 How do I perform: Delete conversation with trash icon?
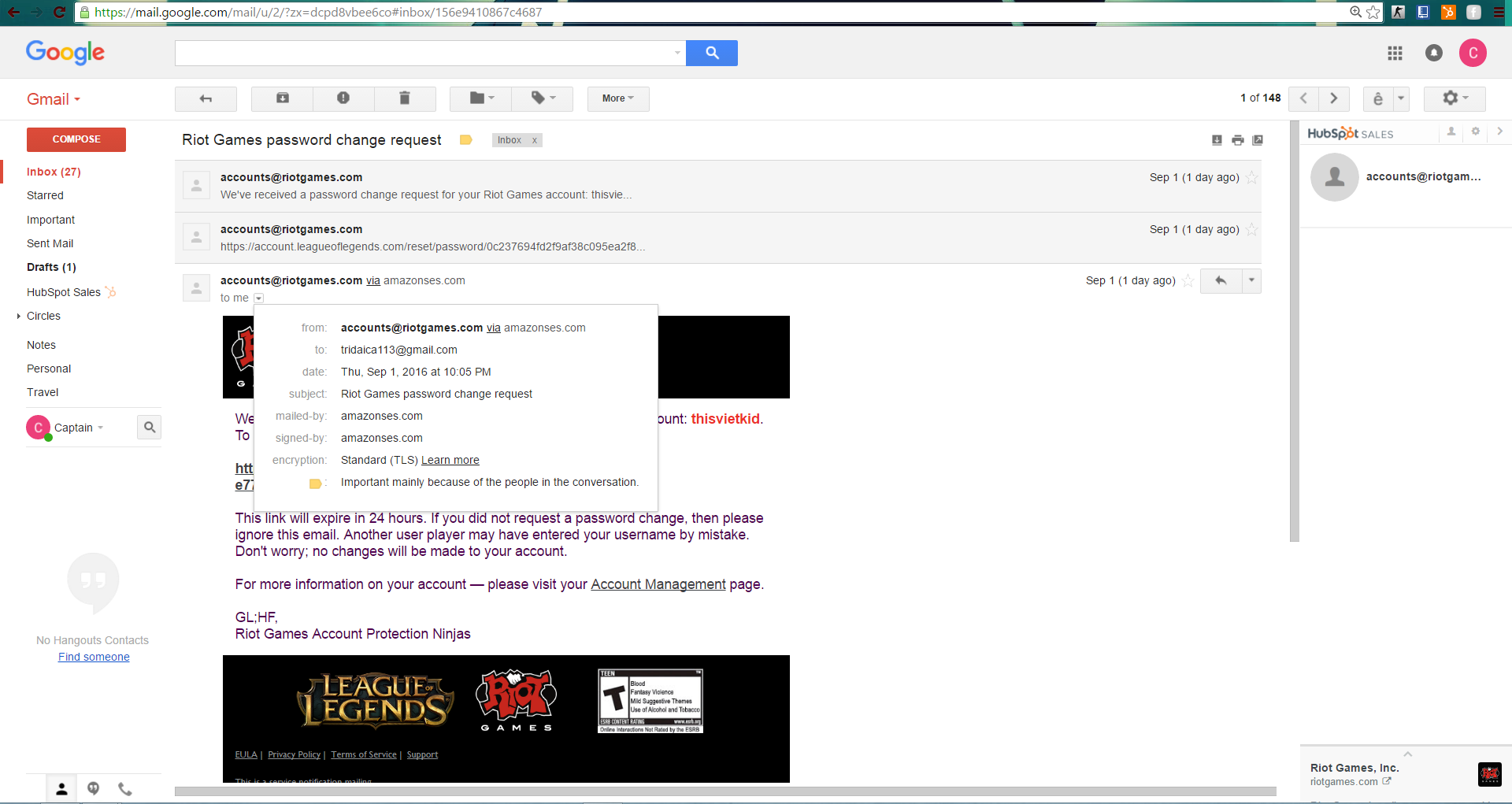tap(405, 98)
